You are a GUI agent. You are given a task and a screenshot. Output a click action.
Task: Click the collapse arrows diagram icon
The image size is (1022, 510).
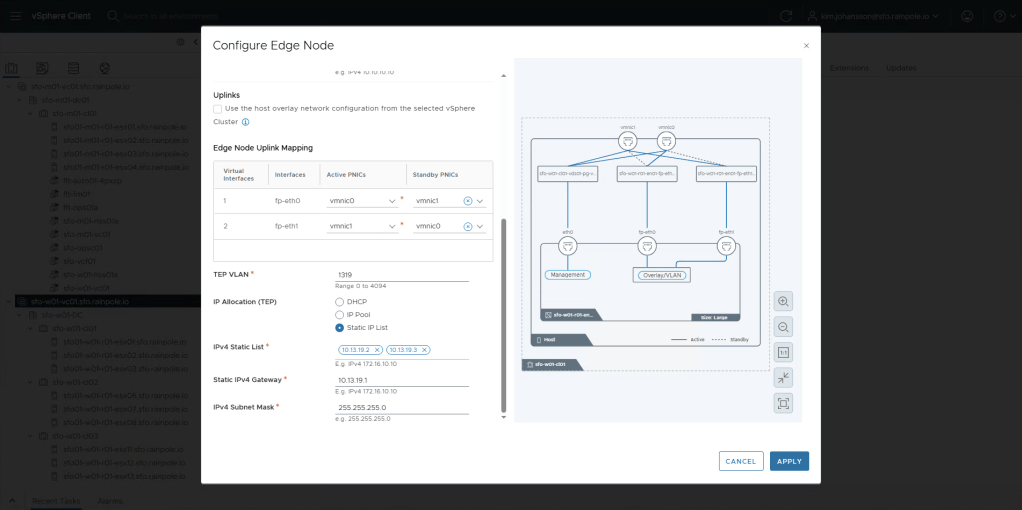[783, 378]
